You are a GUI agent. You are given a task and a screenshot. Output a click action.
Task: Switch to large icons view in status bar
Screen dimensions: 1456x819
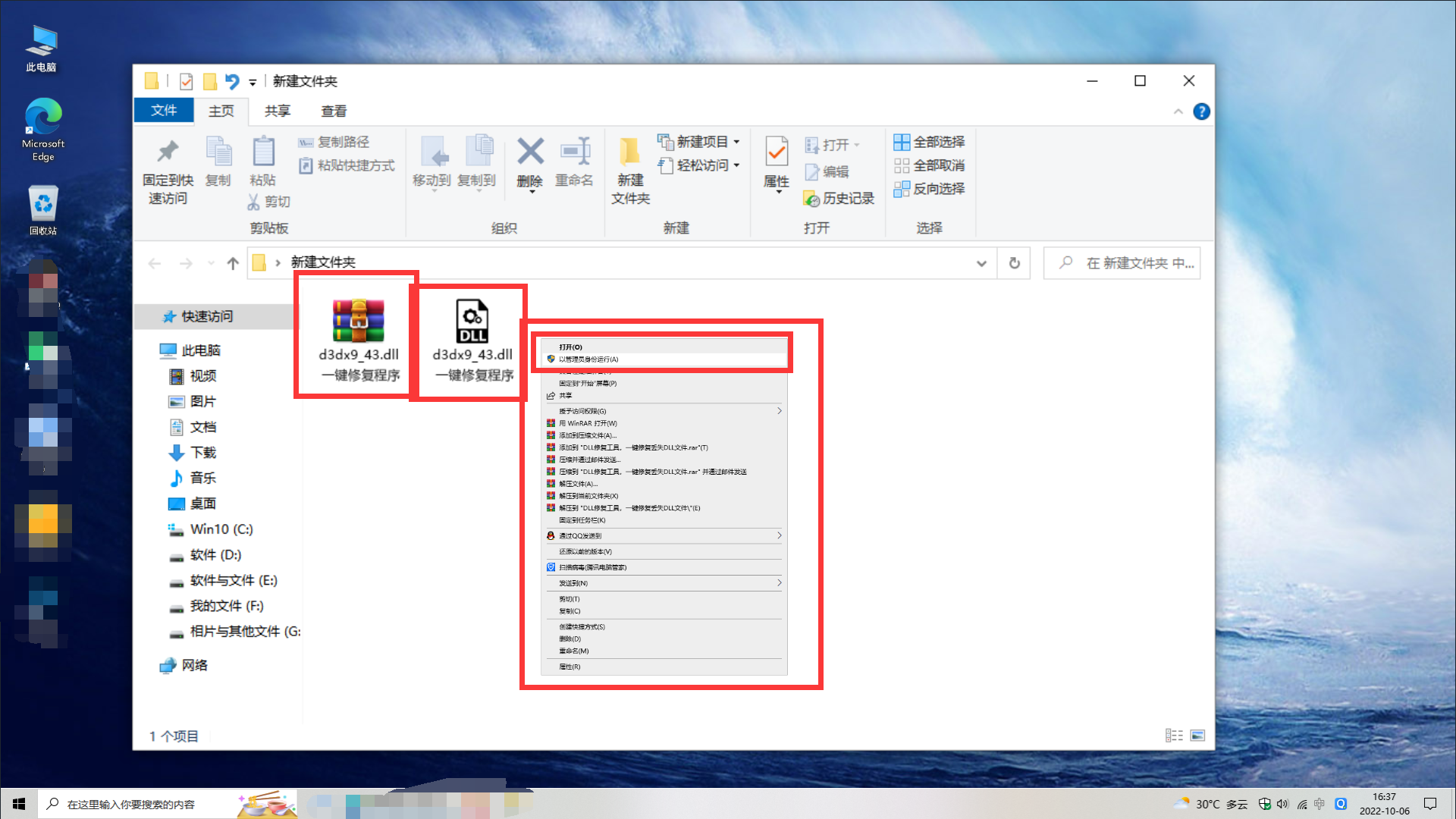[x=1198, y=735]
